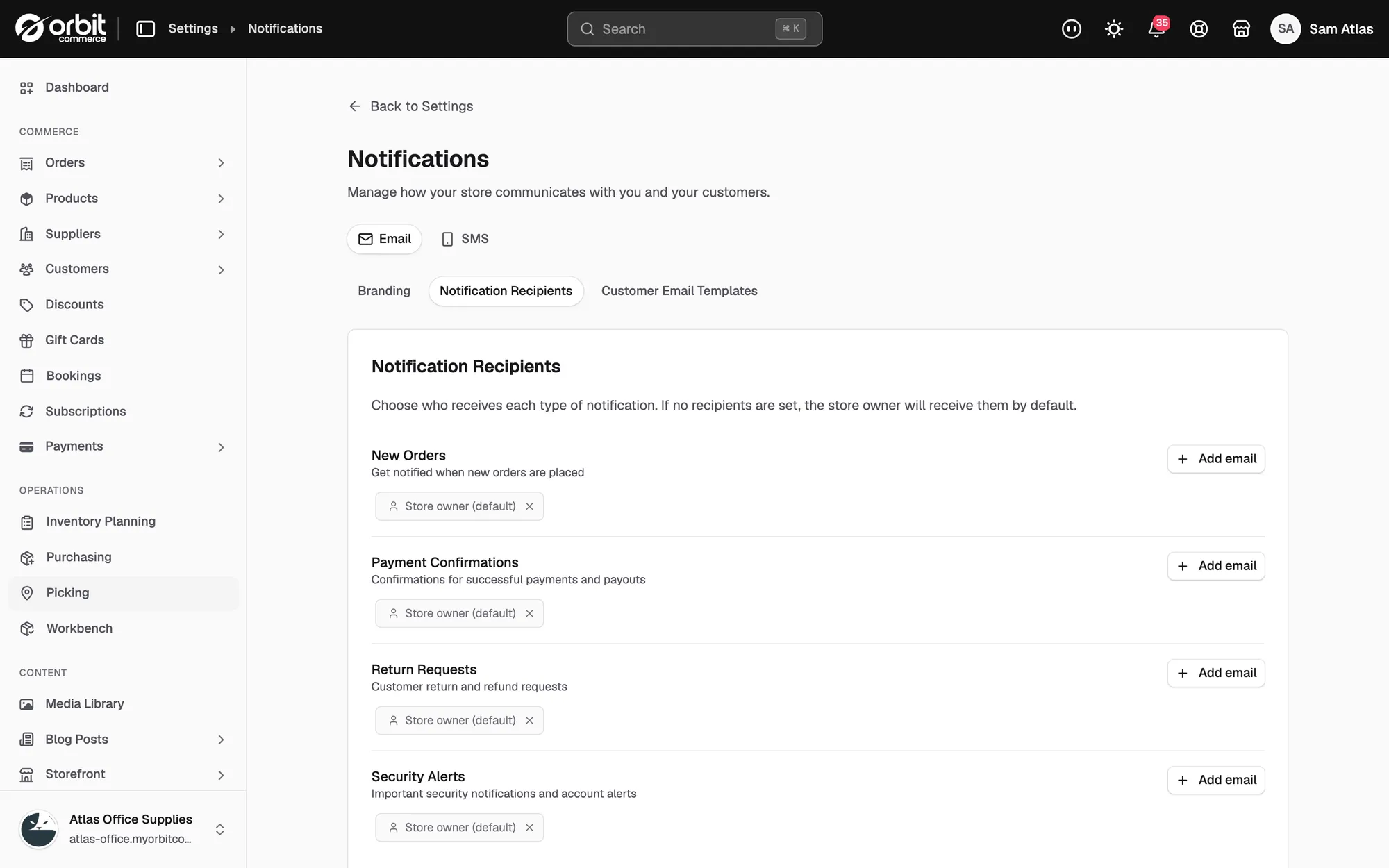
Task: Expand the Orders chevron
Action: pos(221,163)
